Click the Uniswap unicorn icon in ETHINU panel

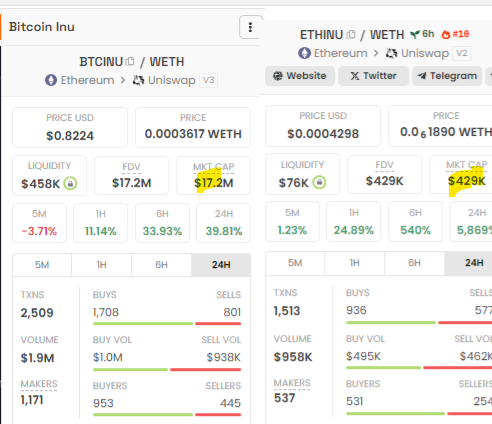click(392, 53)
